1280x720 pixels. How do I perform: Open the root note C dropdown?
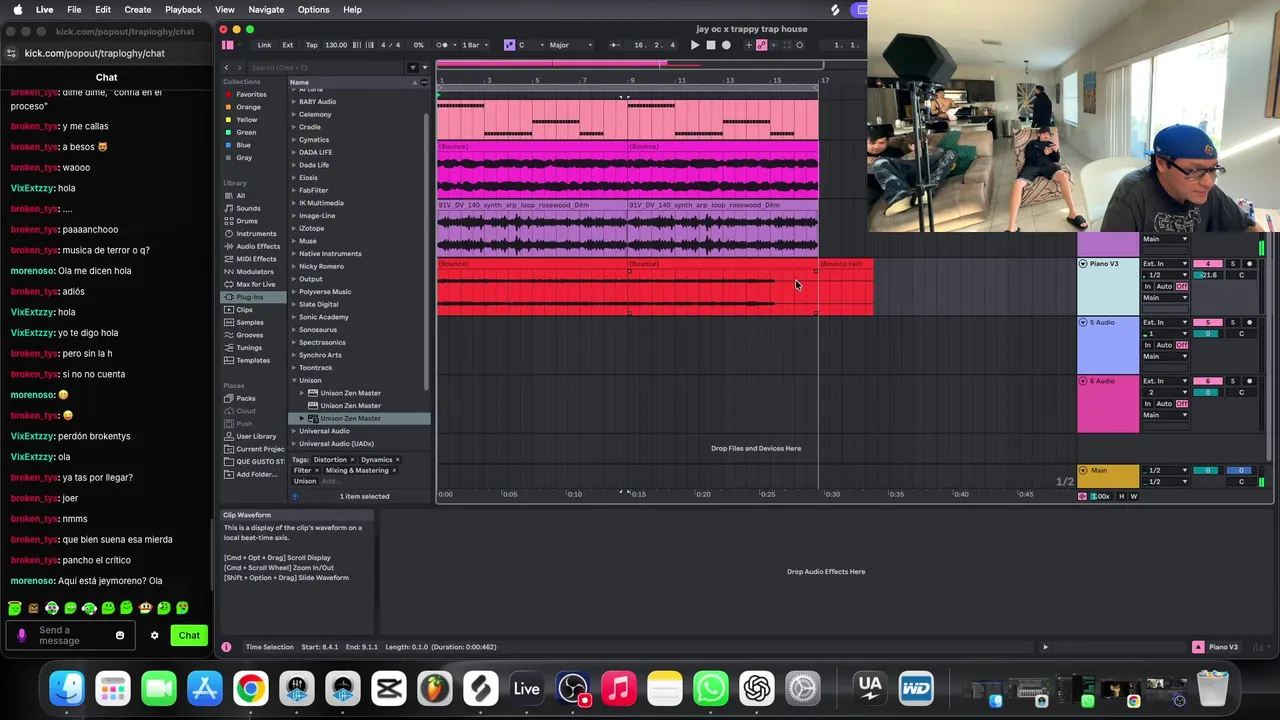click(x=530, y=45)
